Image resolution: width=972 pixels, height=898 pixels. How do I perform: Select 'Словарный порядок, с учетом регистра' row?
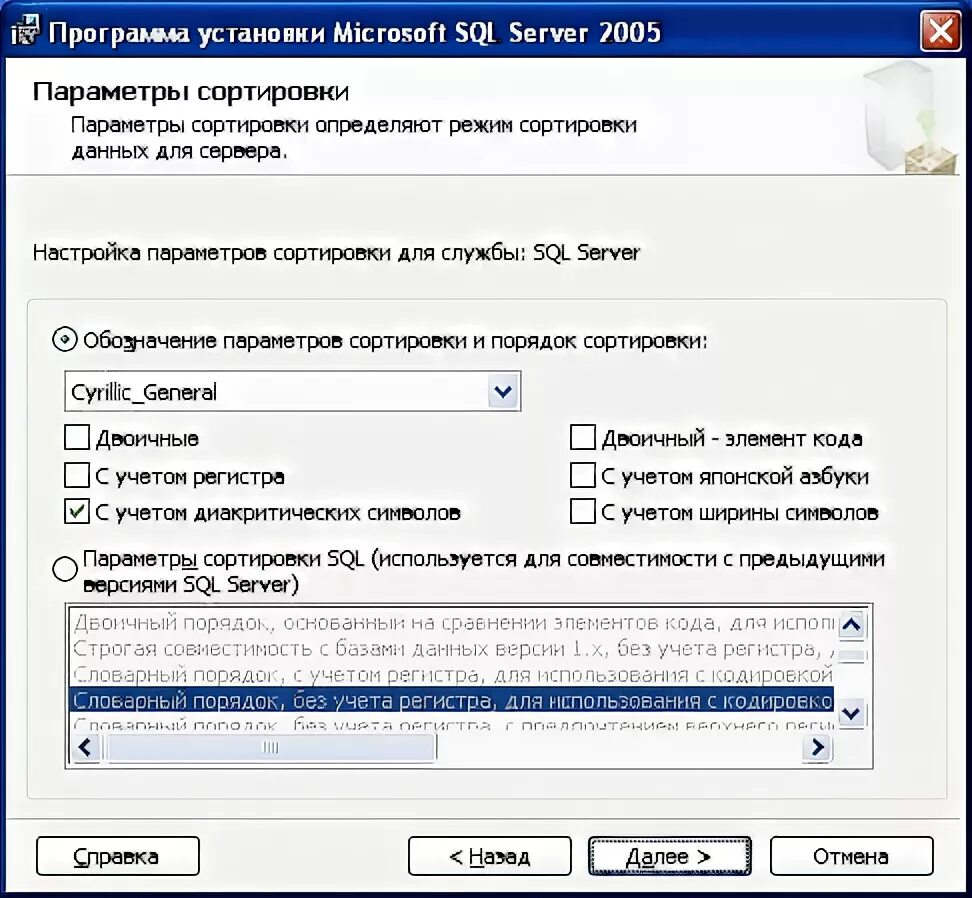pos(452,675)
